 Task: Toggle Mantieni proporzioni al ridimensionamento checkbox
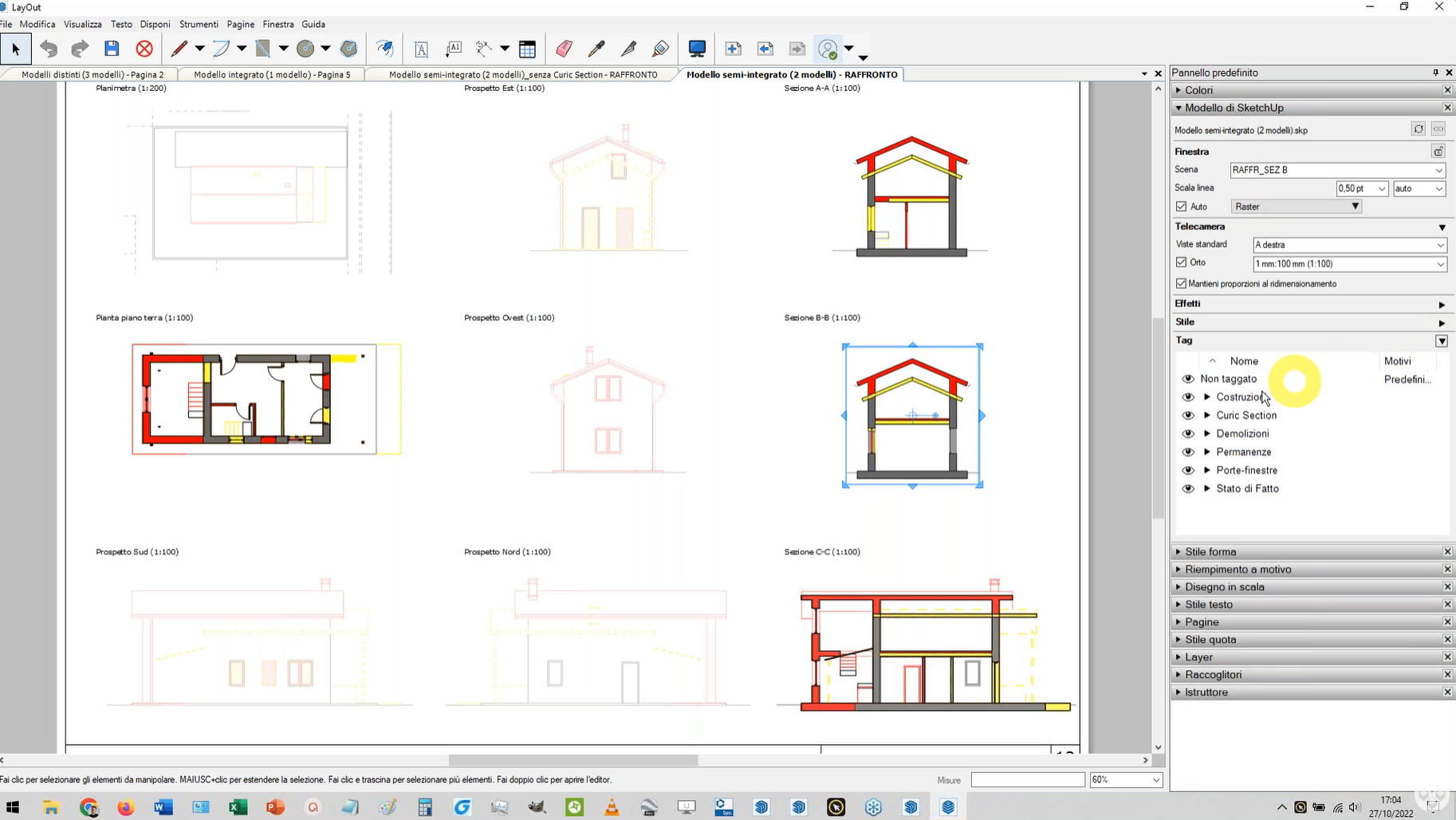[x=1181, y=283]
